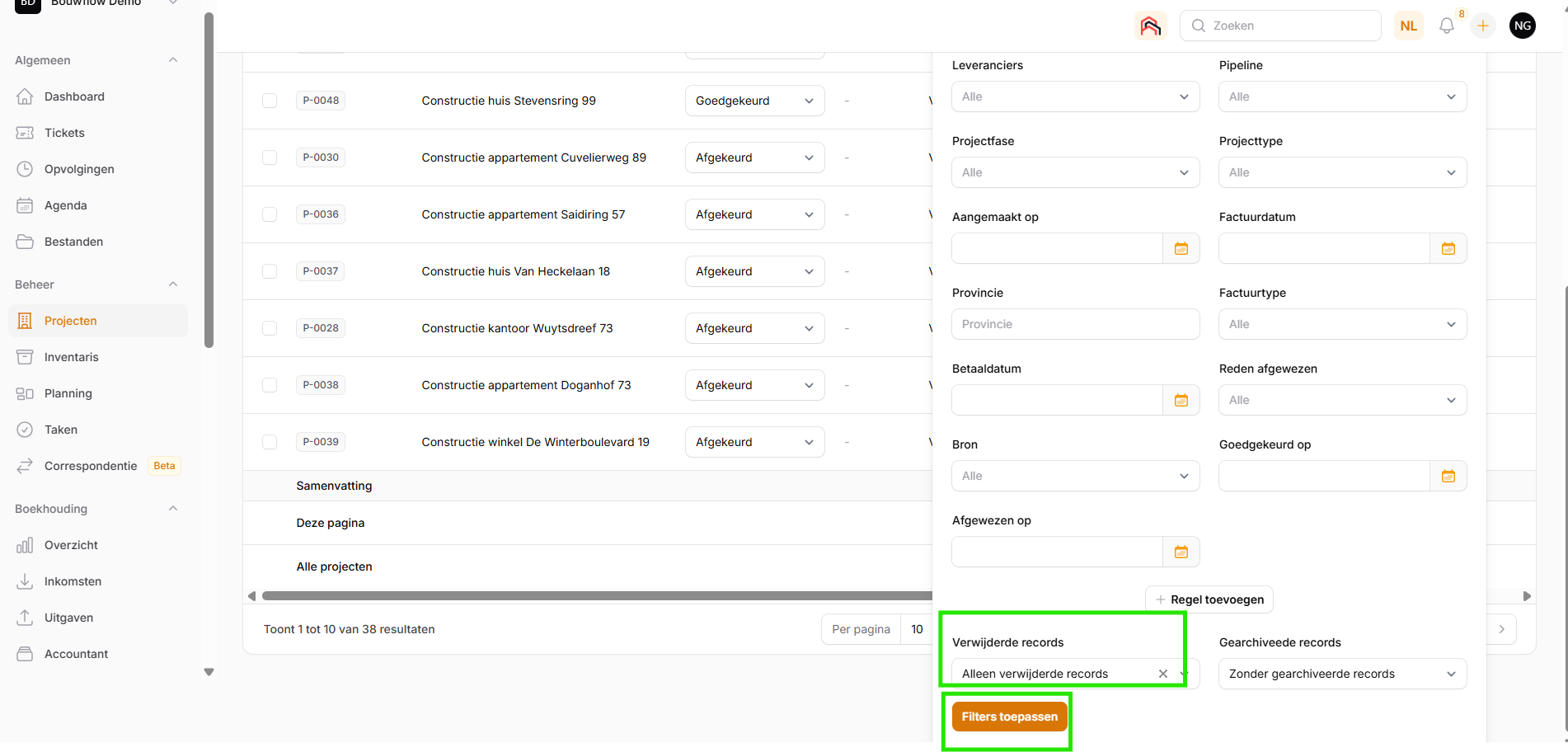The image size is (1568, 752).
Task: Click the orange plus quick-add icon
Action: [1482, 26]
